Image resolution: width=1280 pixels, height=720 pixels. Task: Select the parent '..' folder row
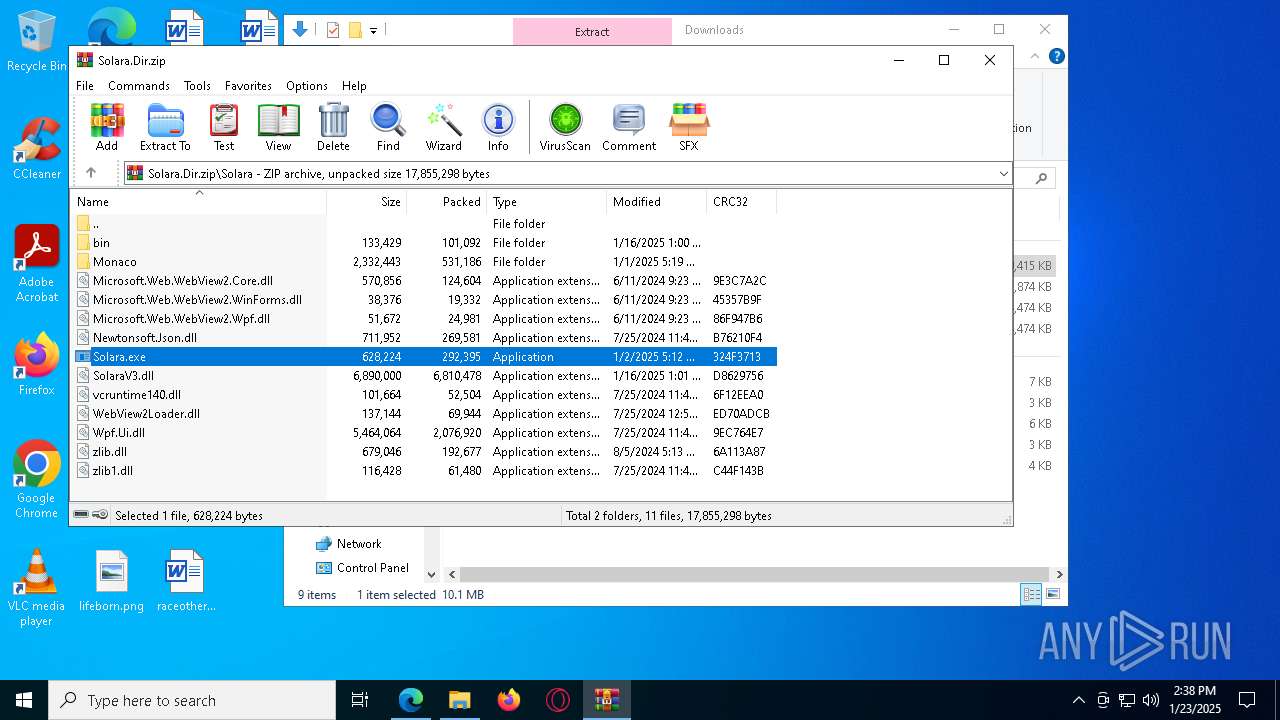[425, 224]
